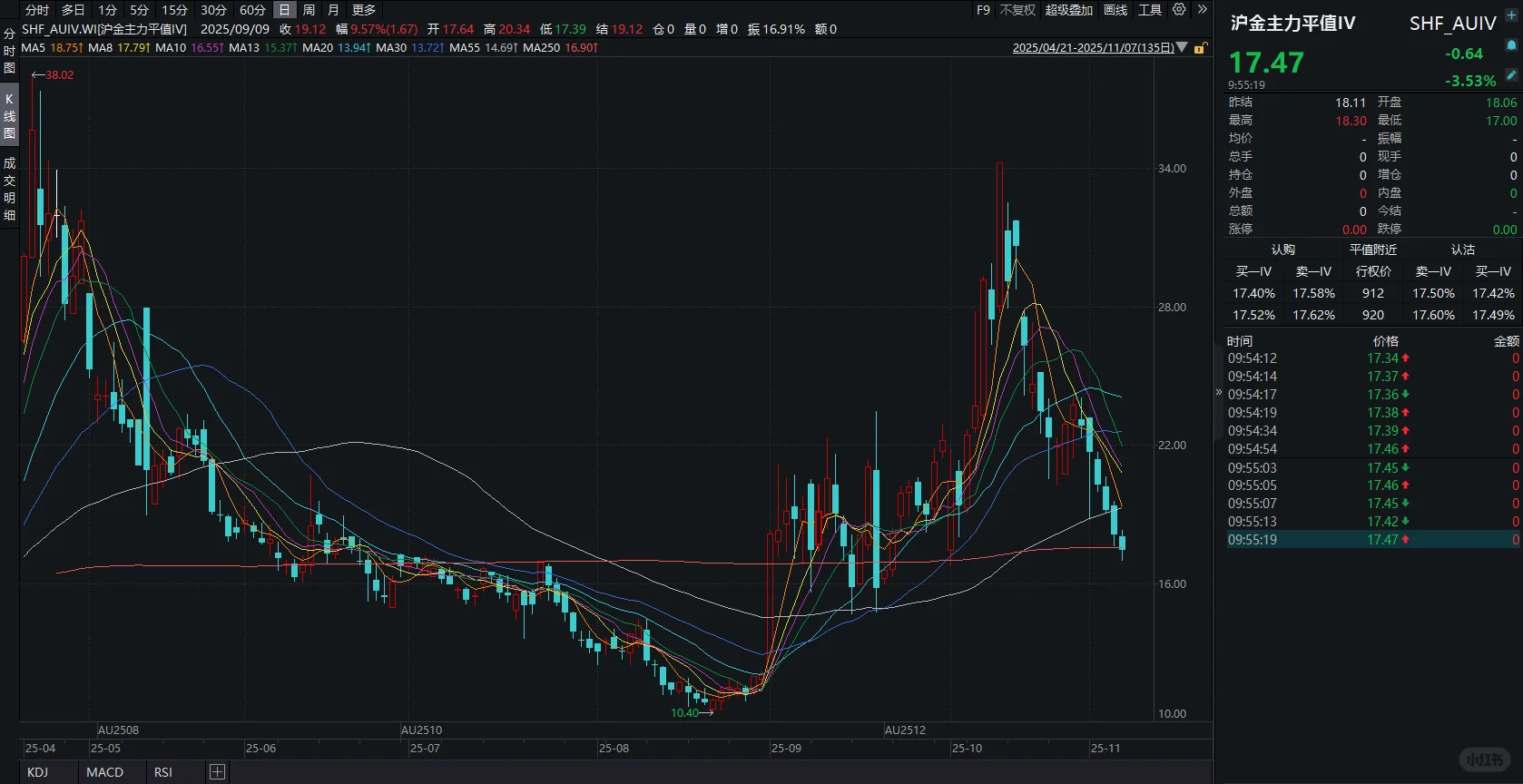Click call 买-IV value 17.40%
1523x784 pixels.
point(1253,293)
